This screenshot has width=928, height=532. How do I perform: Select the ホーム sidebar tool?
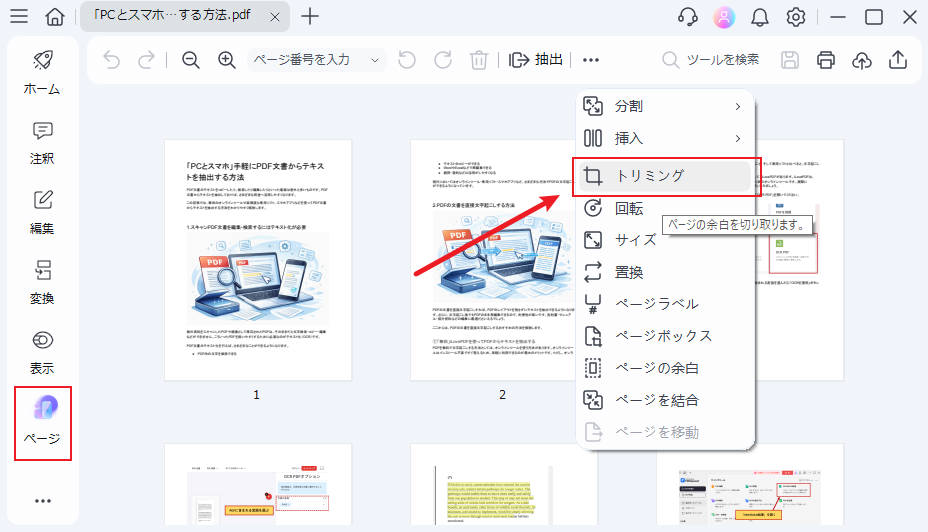[x=42, y=73]
